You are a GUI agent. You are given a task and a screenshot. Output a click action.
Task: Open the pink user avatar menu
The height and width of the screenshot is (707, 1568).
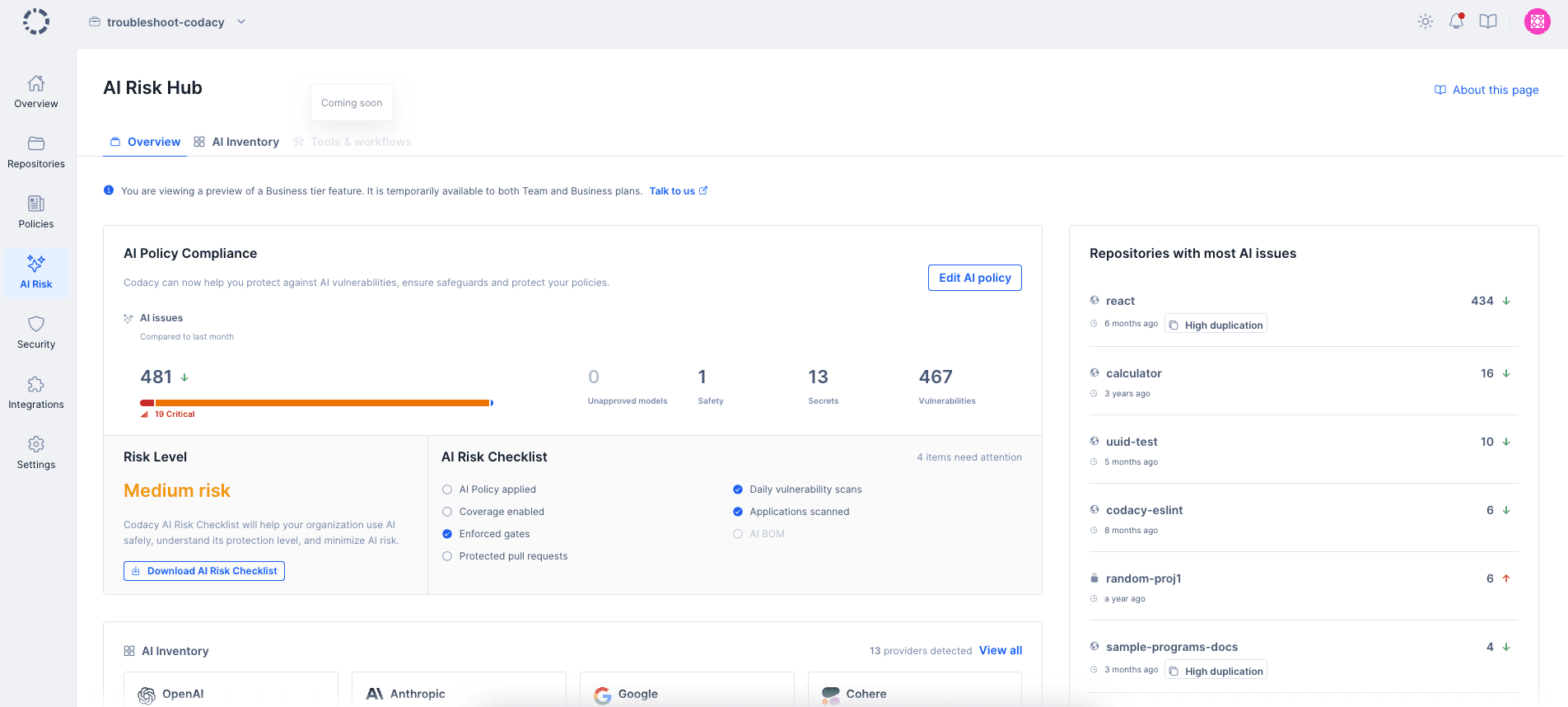[x=1538, y=21]
